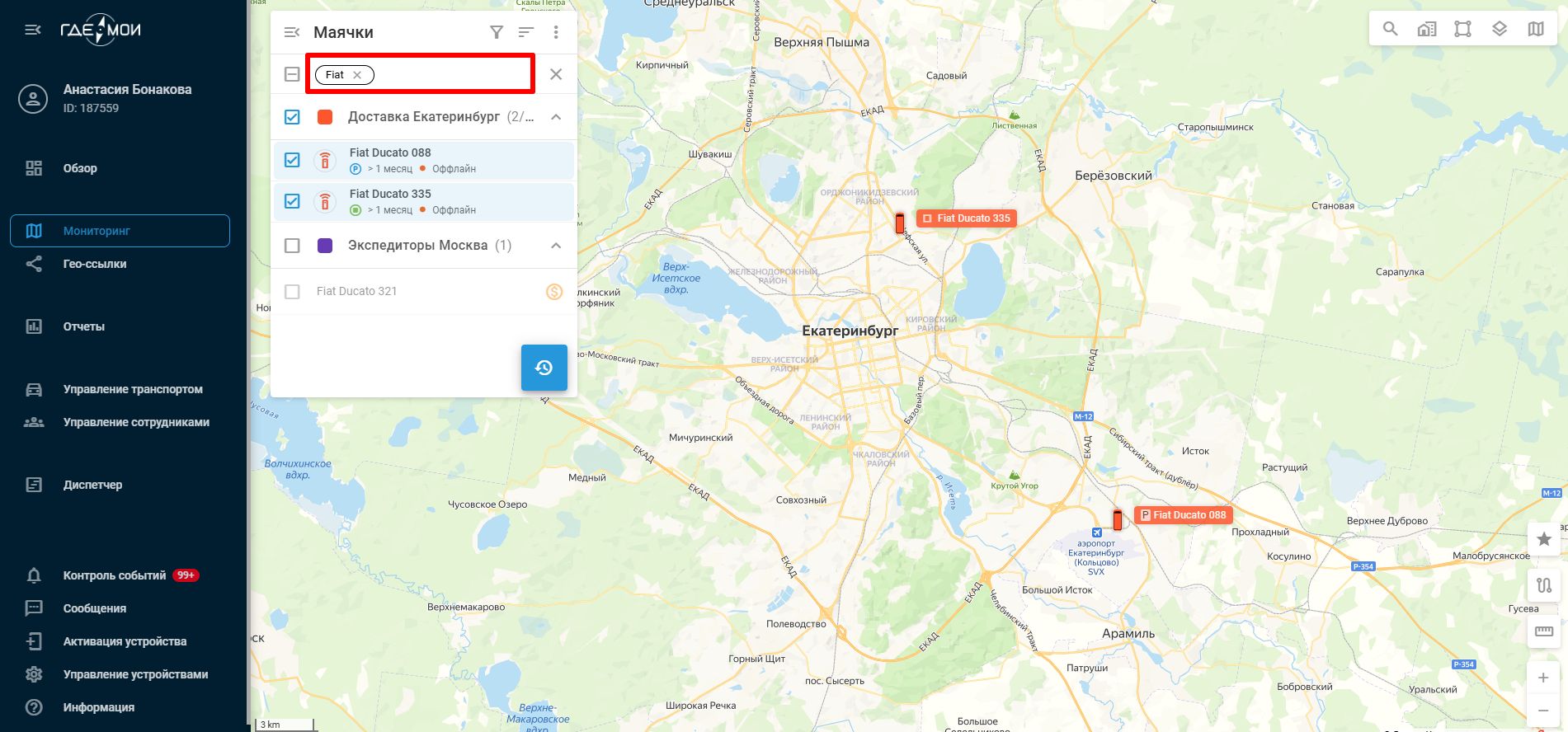Viewport: 1568px width, 732px height.
Task: Select the ruler measurement tool
Action: click(1544, 631)
